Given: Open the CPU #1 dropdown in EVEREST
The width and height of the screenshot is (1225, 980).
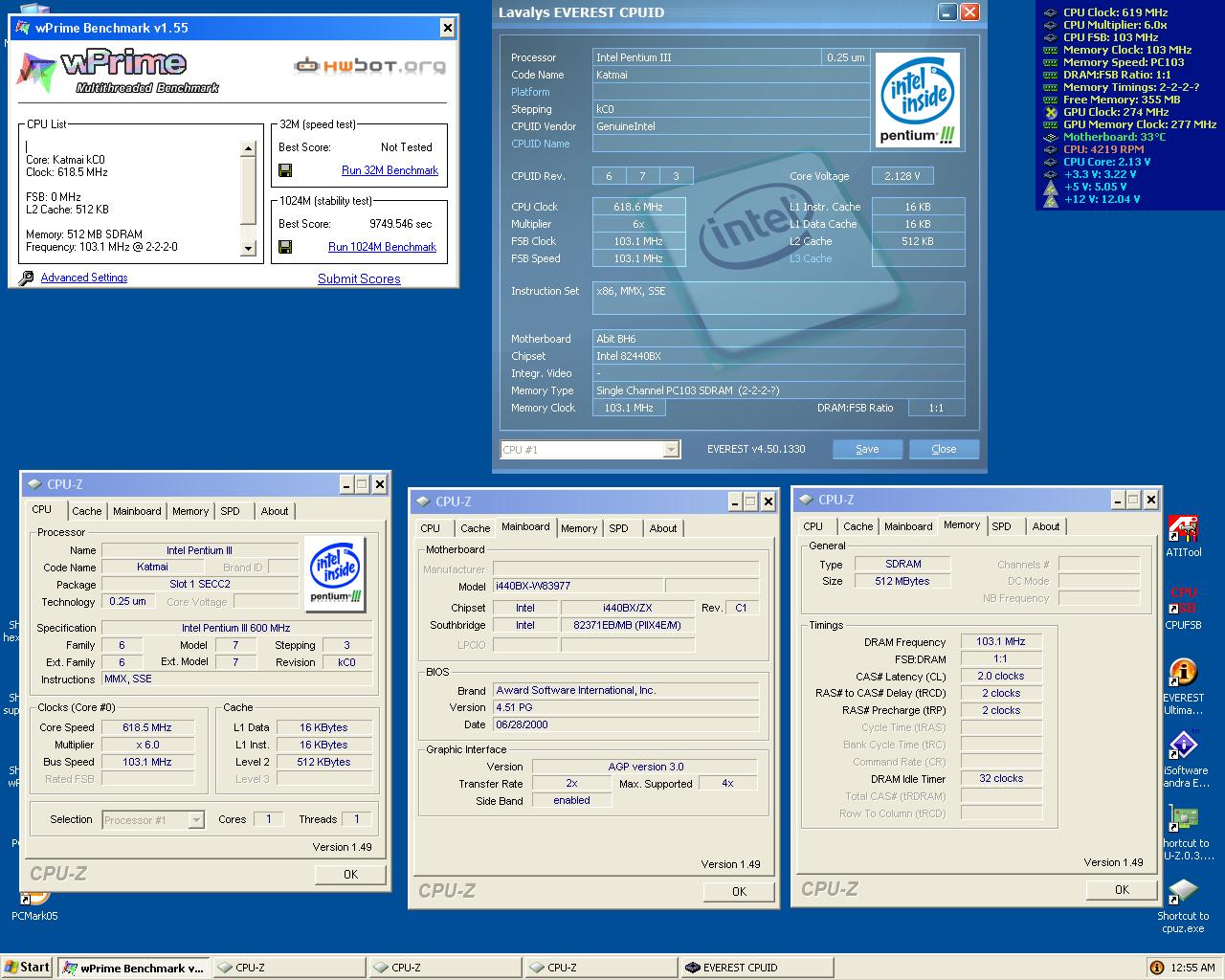Looking at the screenshot, I should coord(671,449).
